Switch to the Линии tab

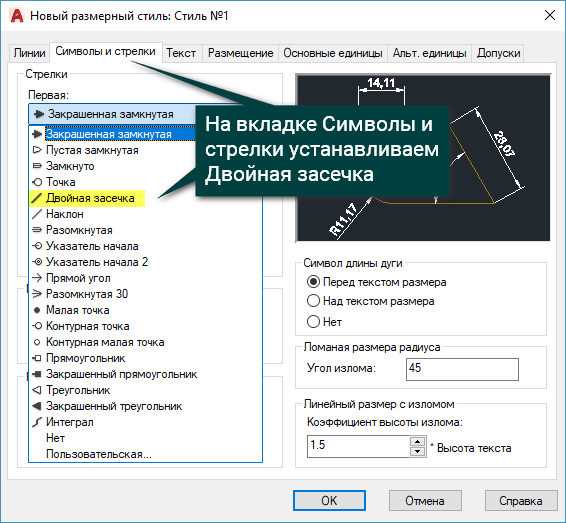[x=29, y=53]
